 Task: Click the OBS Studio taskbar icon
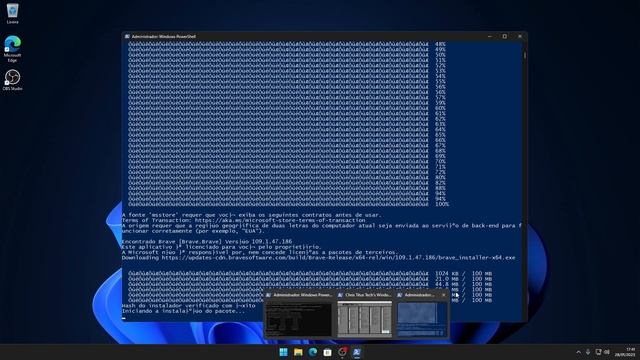[342, 352]
